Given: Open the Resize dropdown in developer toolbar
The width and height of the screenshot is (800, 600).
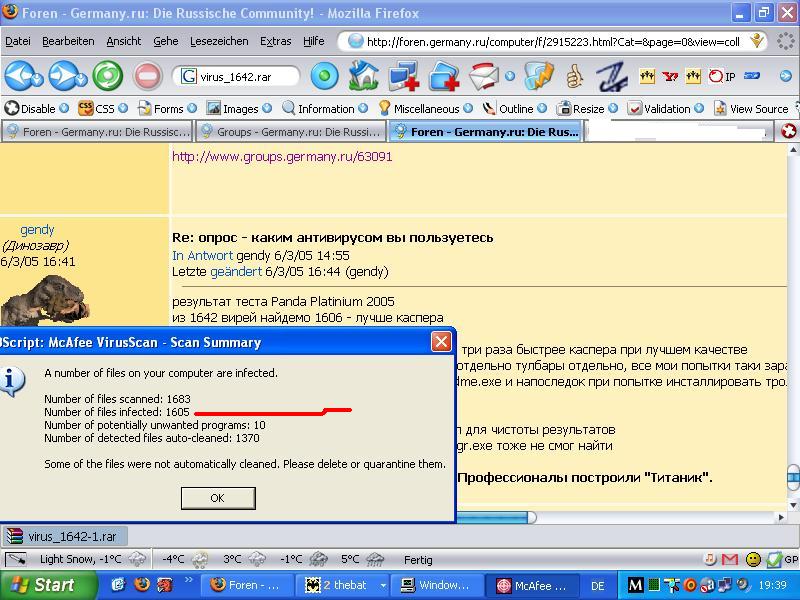Looking at the screenshot, I should [613, 109].
